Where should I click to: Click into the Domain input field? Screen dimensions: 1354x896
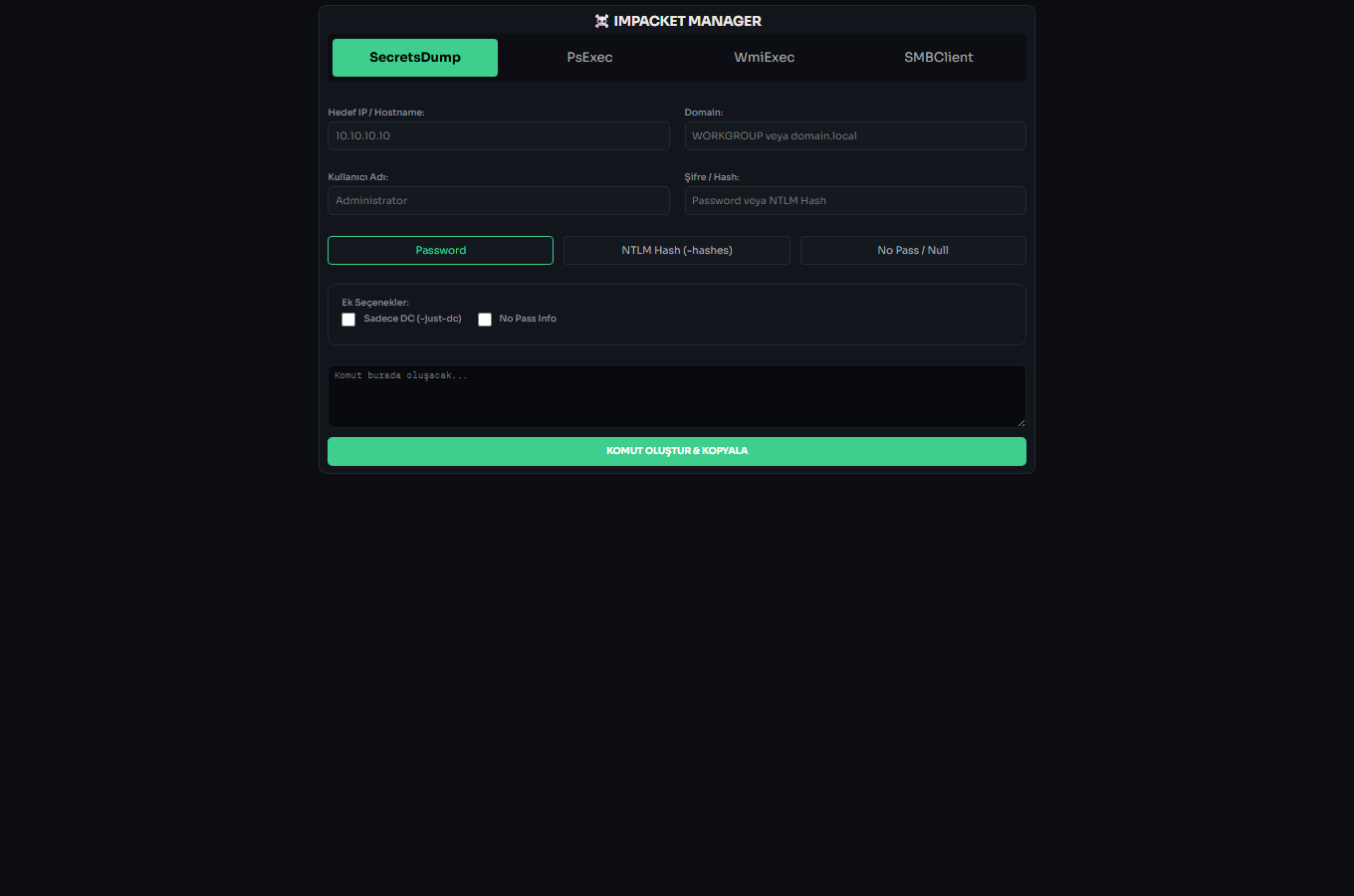point(855,136)
